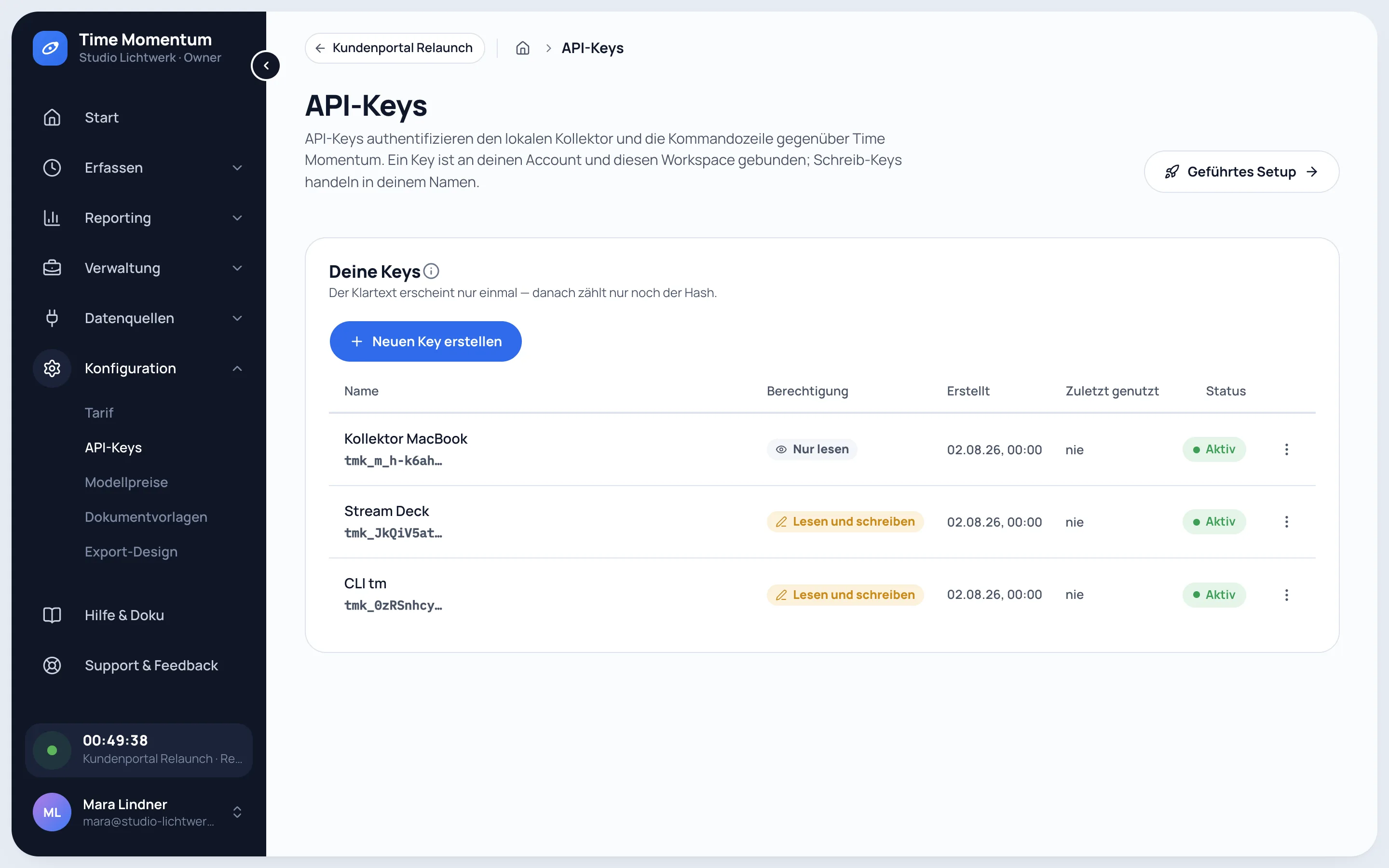Image resolution: width=1389 pixels, height=868 pixels.
Task: Open row menu for CLI tm key
Action: 1286,595
